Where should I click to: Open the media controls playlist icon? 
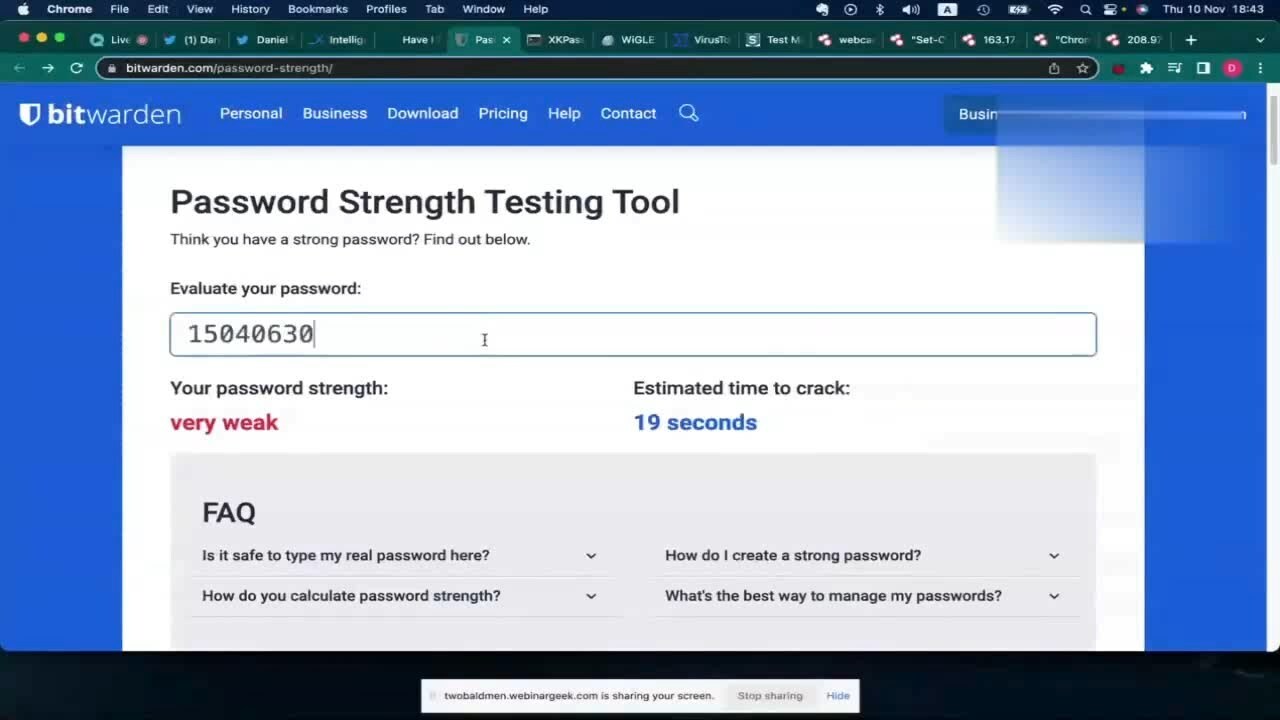tap(1175, 68)
